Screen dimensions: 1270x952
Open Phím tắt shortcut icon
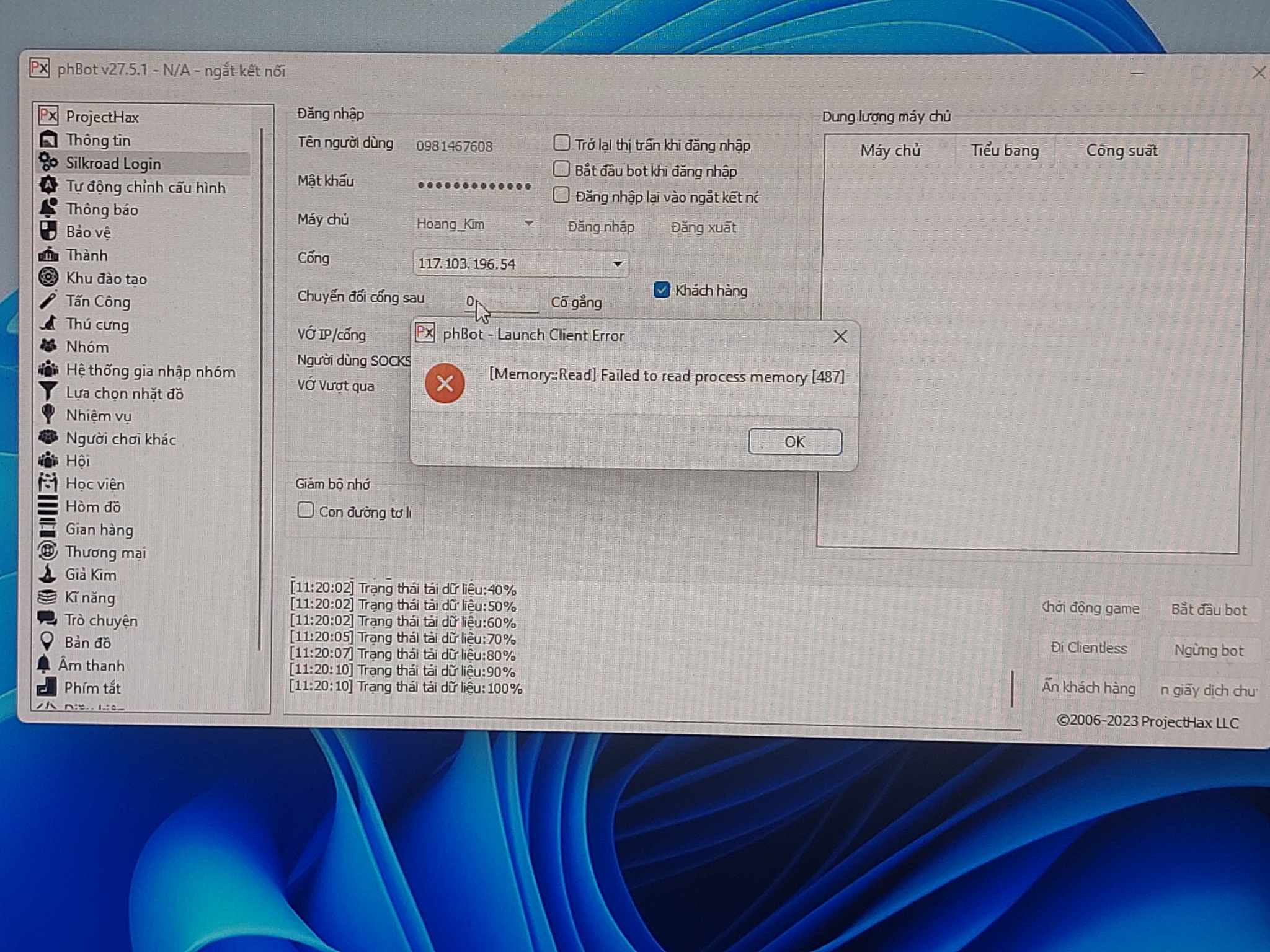(47, 687)
